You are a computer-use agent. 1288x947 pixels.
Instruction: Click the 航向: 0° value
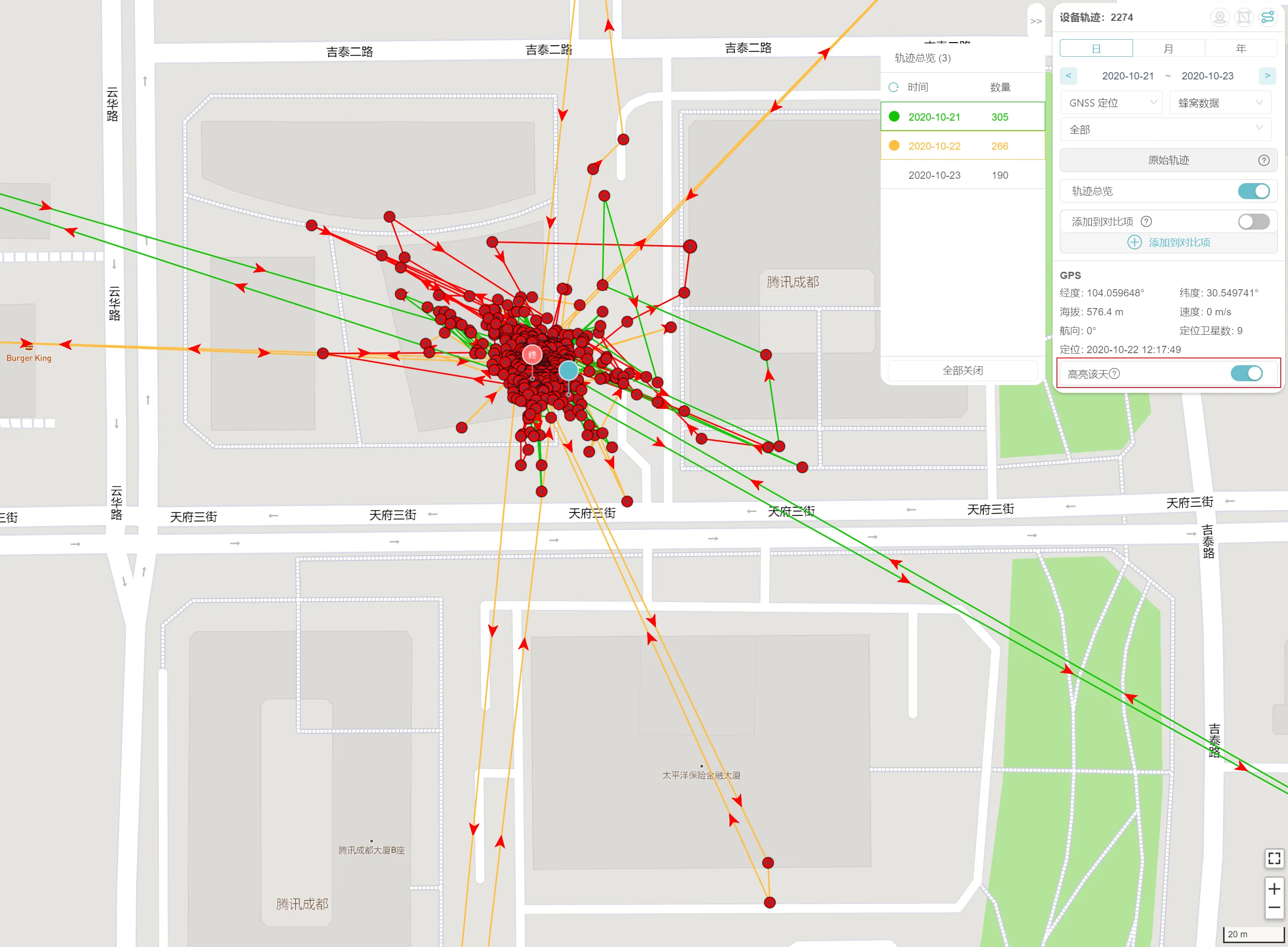1078,331
